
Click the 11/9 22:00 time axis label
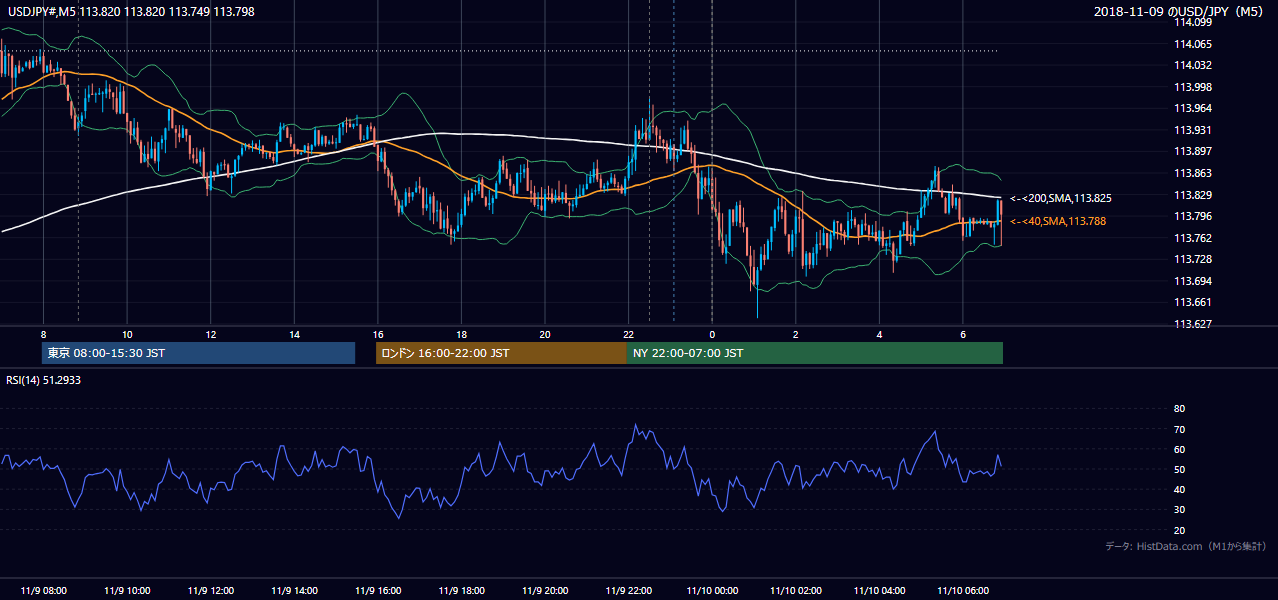click(x=628, y=591)
